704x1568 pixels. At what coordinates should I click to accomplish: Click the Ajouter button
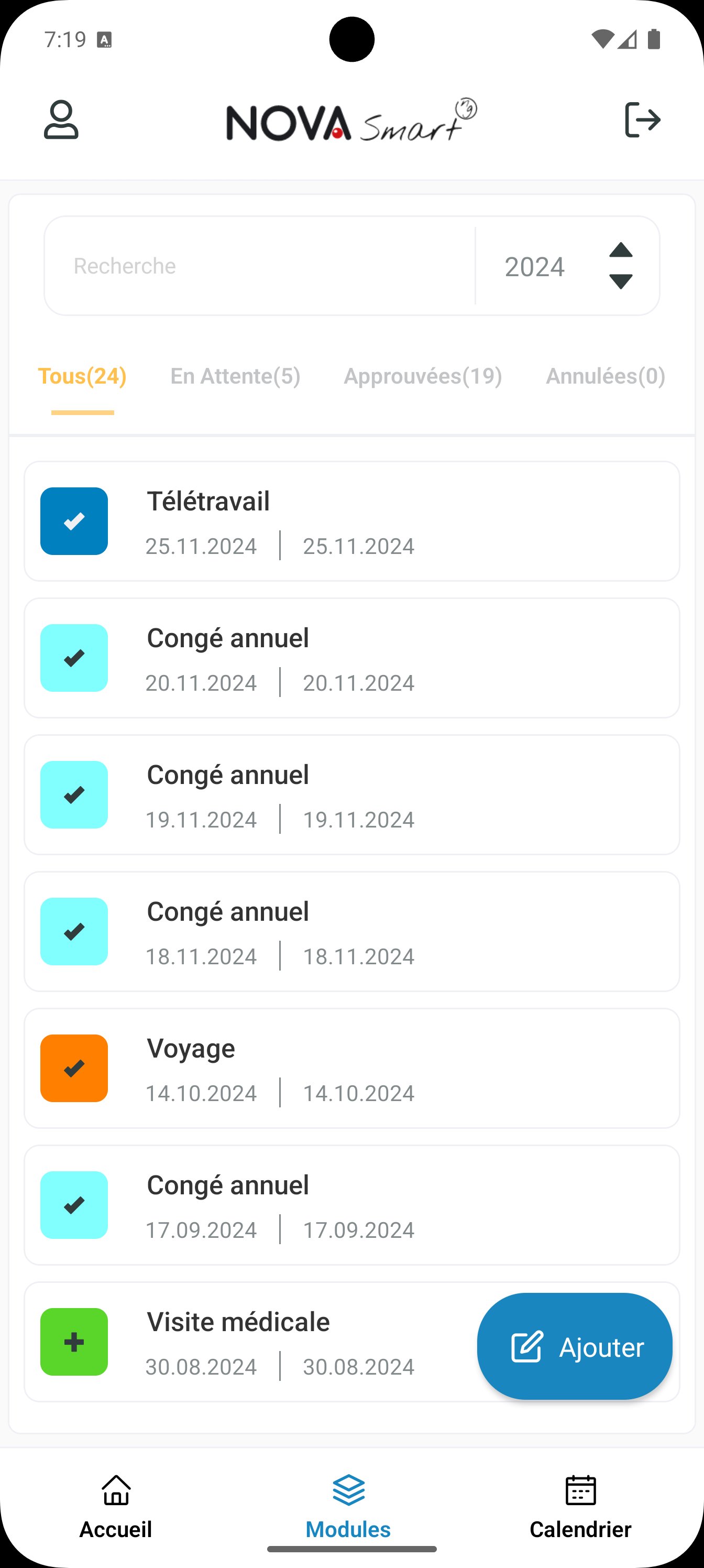575,1346
